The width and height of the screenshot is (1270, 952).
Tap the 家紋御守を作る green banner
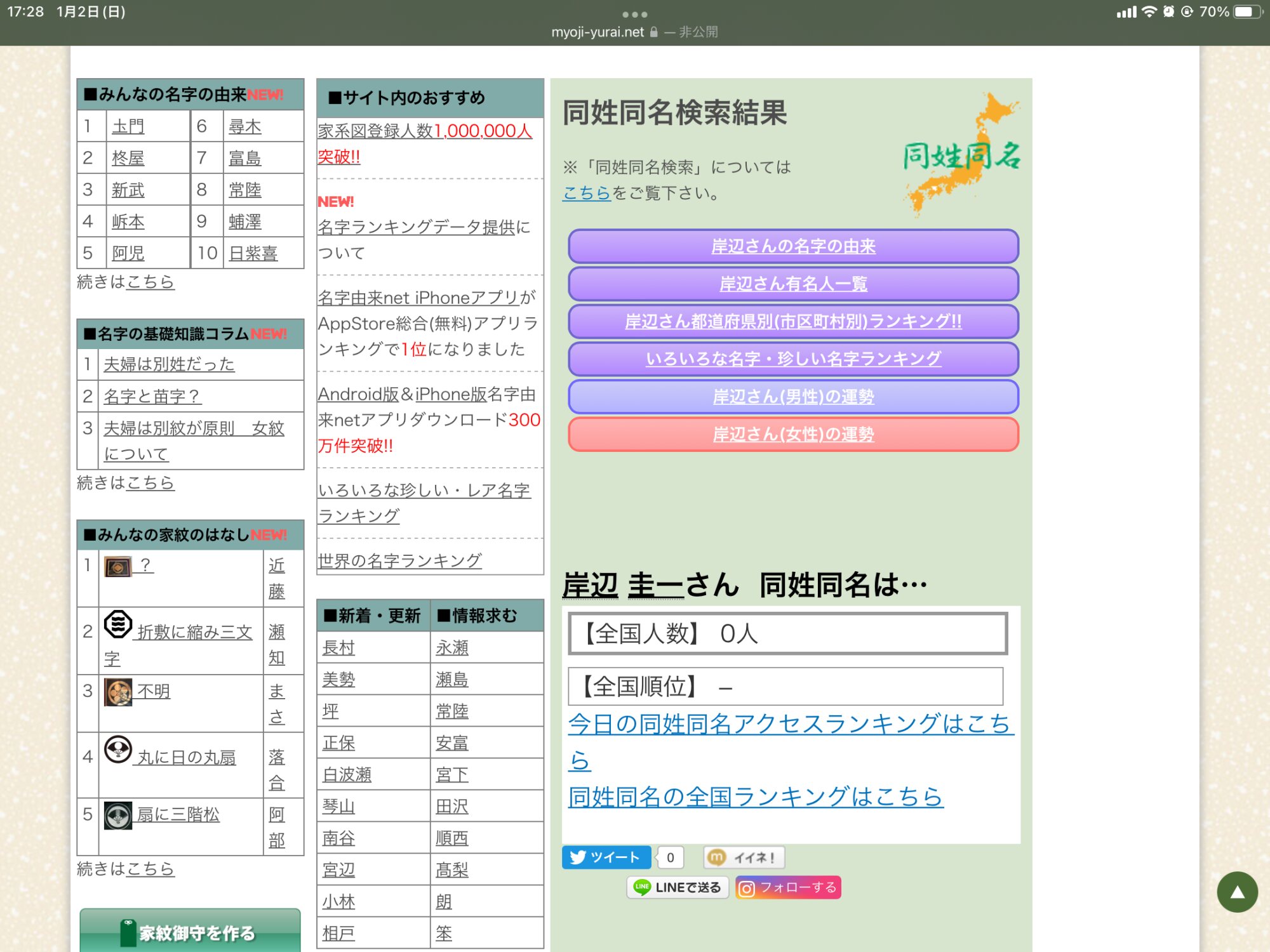(x=190, y=932)
